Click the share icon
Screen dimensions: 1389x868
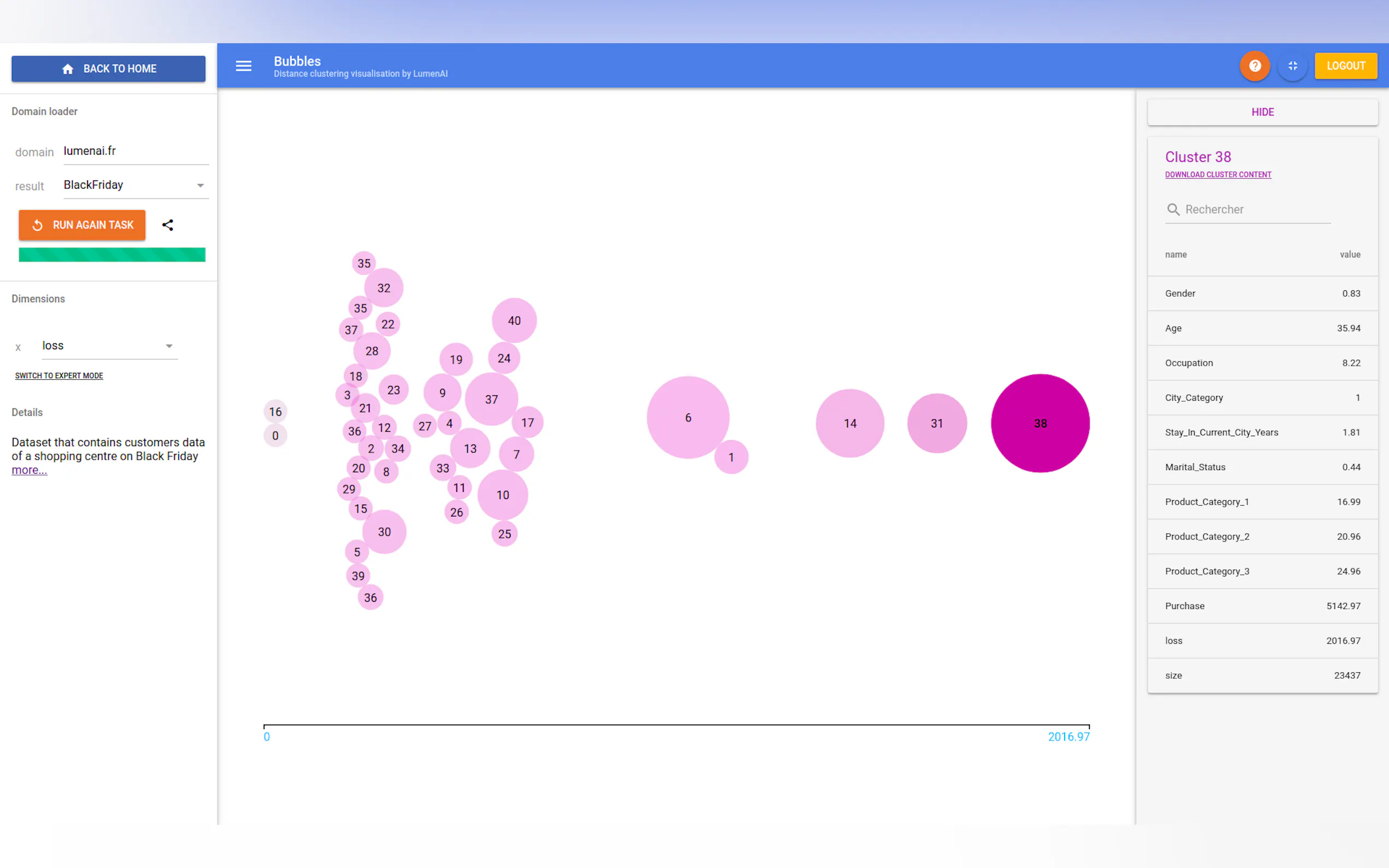(168, 225)
